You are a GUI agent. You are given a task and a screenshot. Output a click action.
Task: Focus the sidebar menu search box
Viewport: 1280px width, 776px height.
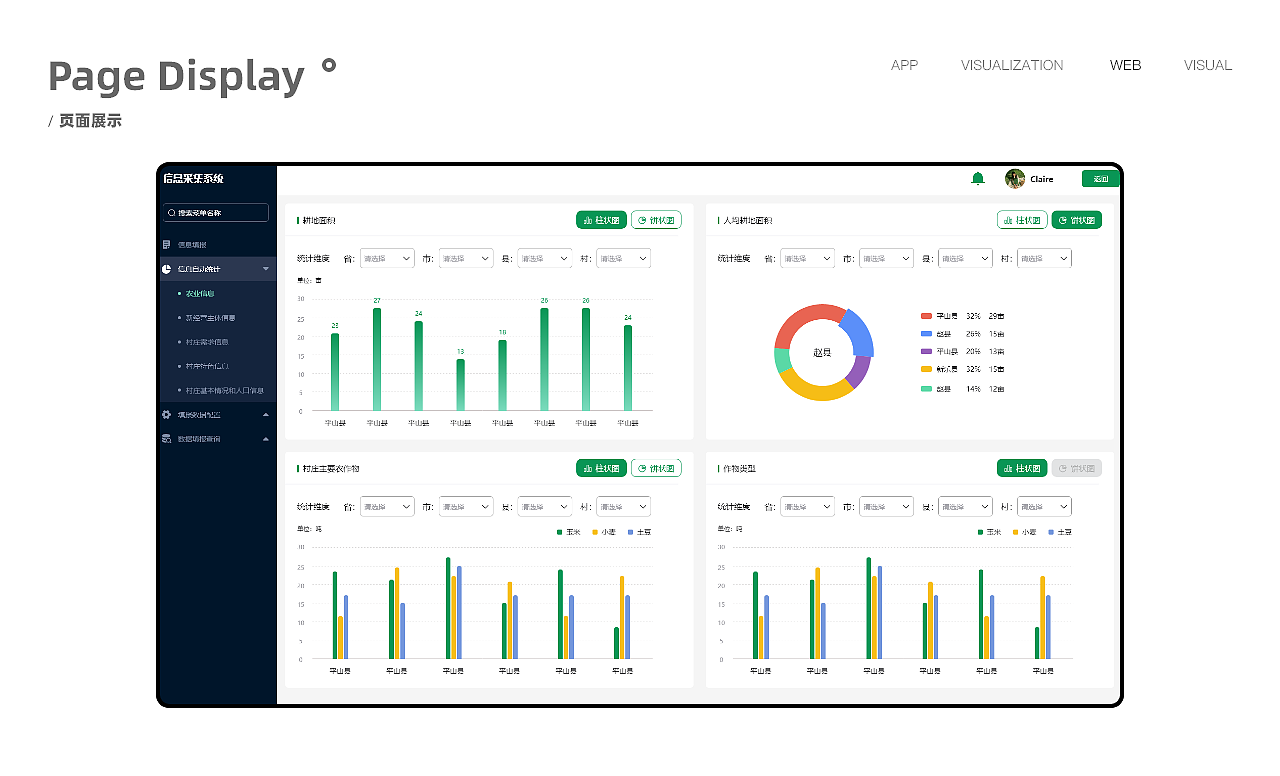tap(217, 213)
